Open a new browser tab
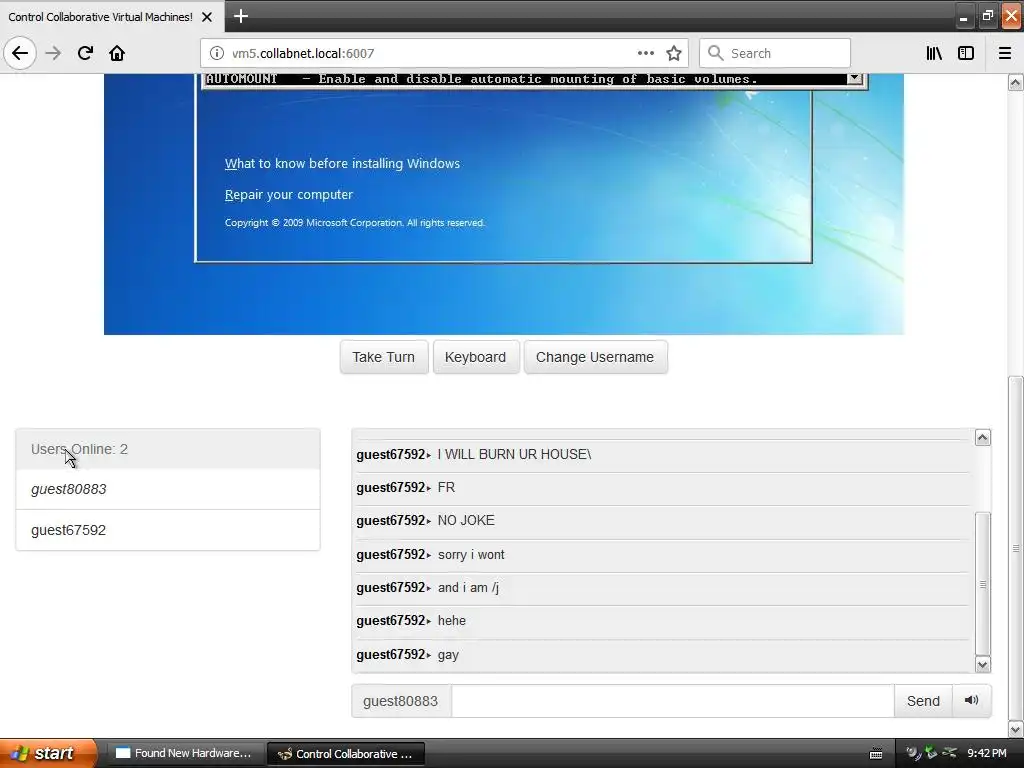The image size is (1024, 768). tap(241, 16)
